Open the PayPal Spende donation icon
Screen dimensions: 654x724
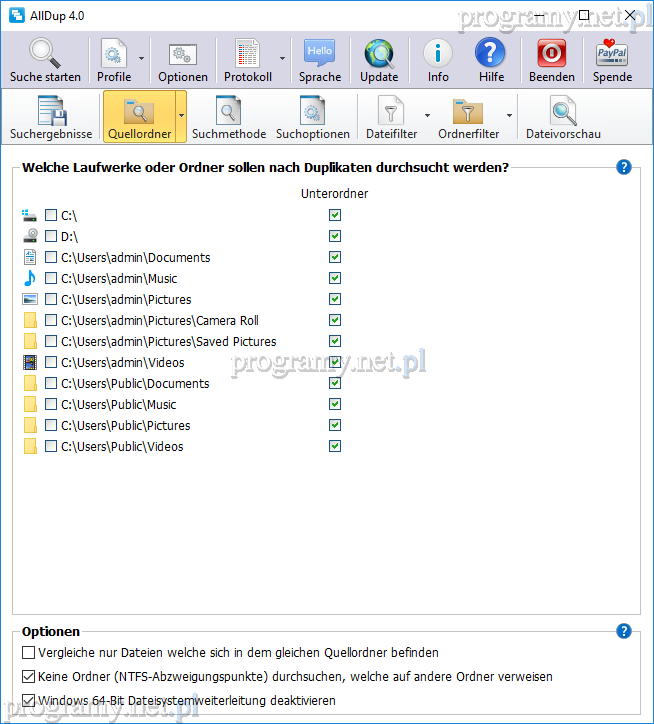click(x=612, y=60)
